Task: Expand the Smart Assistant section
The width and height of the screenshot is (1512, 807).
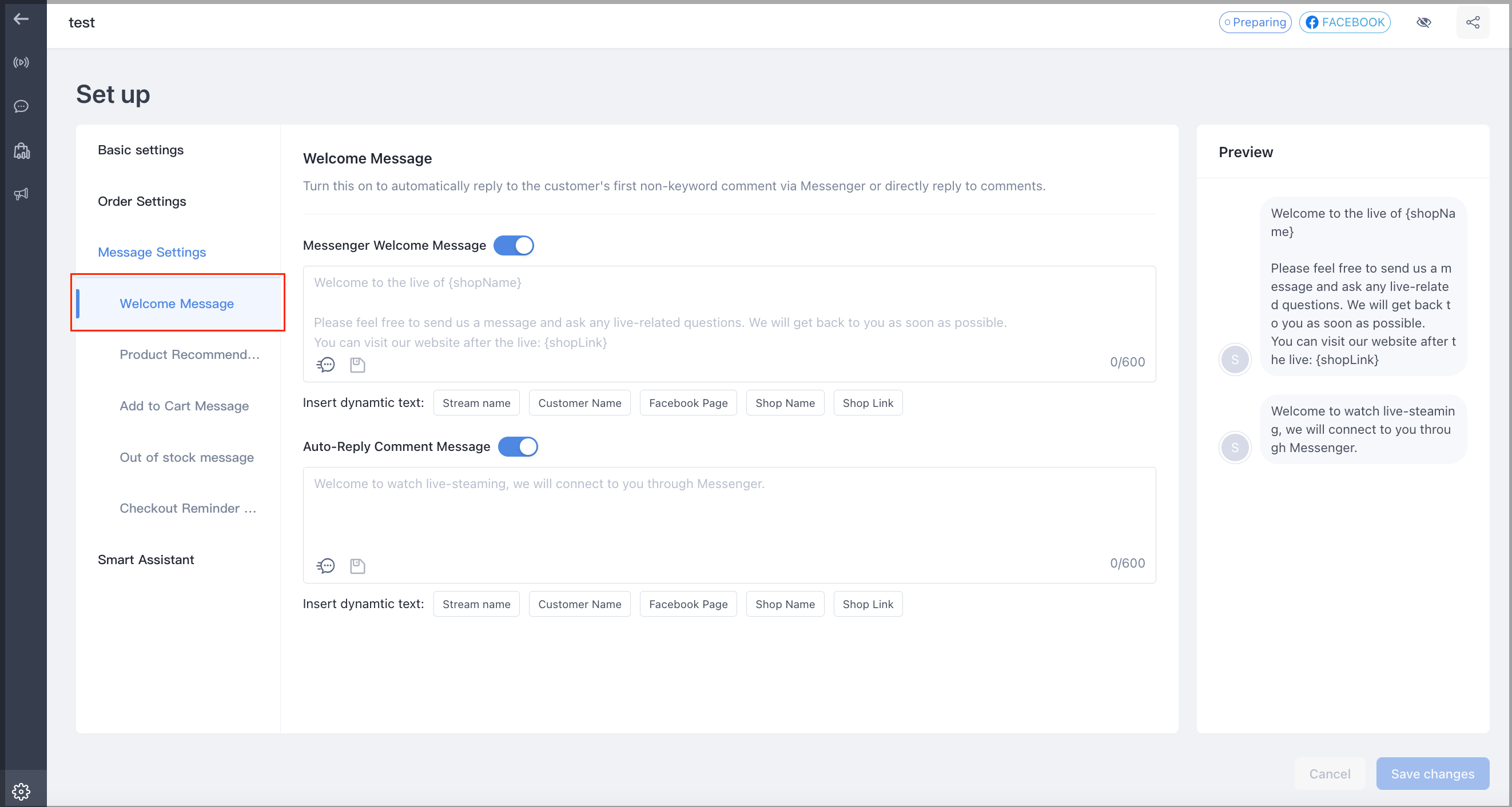Action: point(146,560)
